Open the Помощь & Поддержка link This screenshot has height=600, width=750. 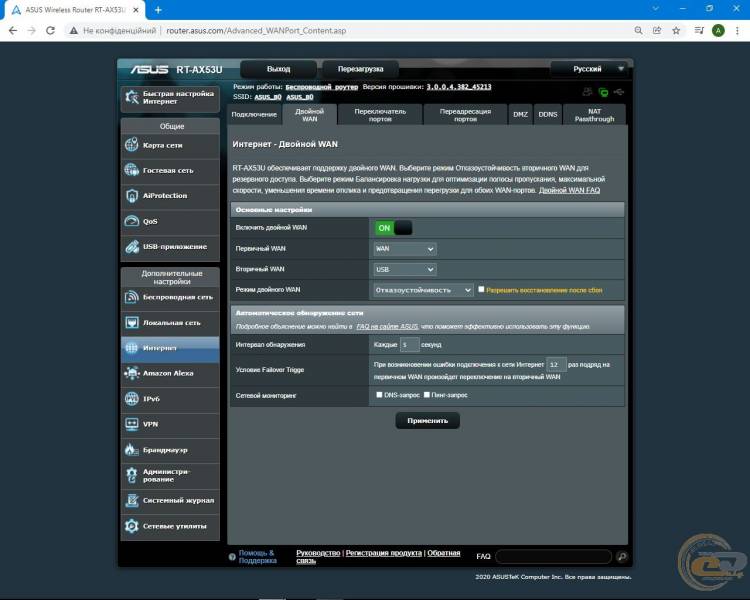(257, 556)
